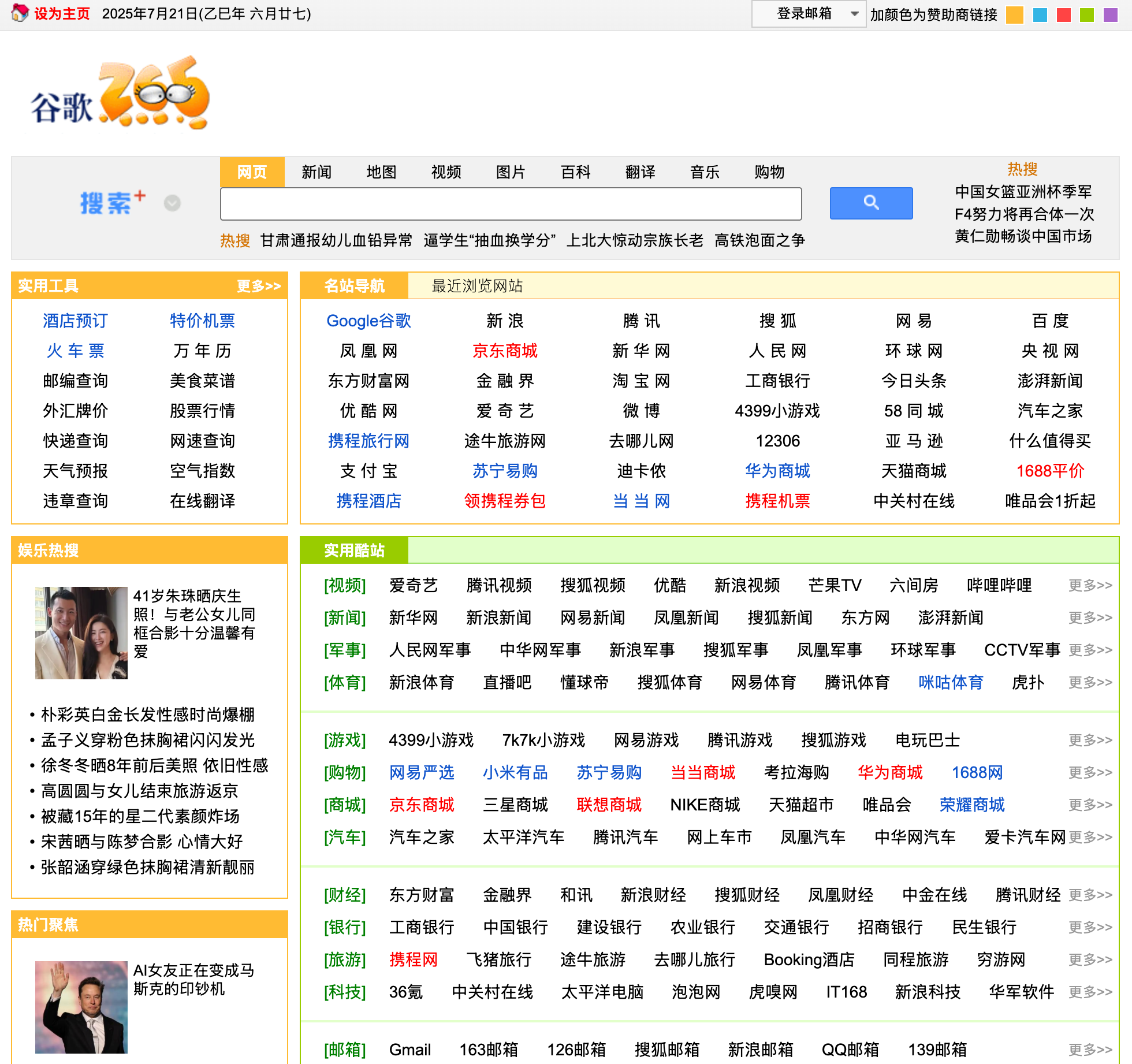Open the 华军软件 tech link
The width and height of the screenshot is (1132, 1064).
pos(1021,992)
